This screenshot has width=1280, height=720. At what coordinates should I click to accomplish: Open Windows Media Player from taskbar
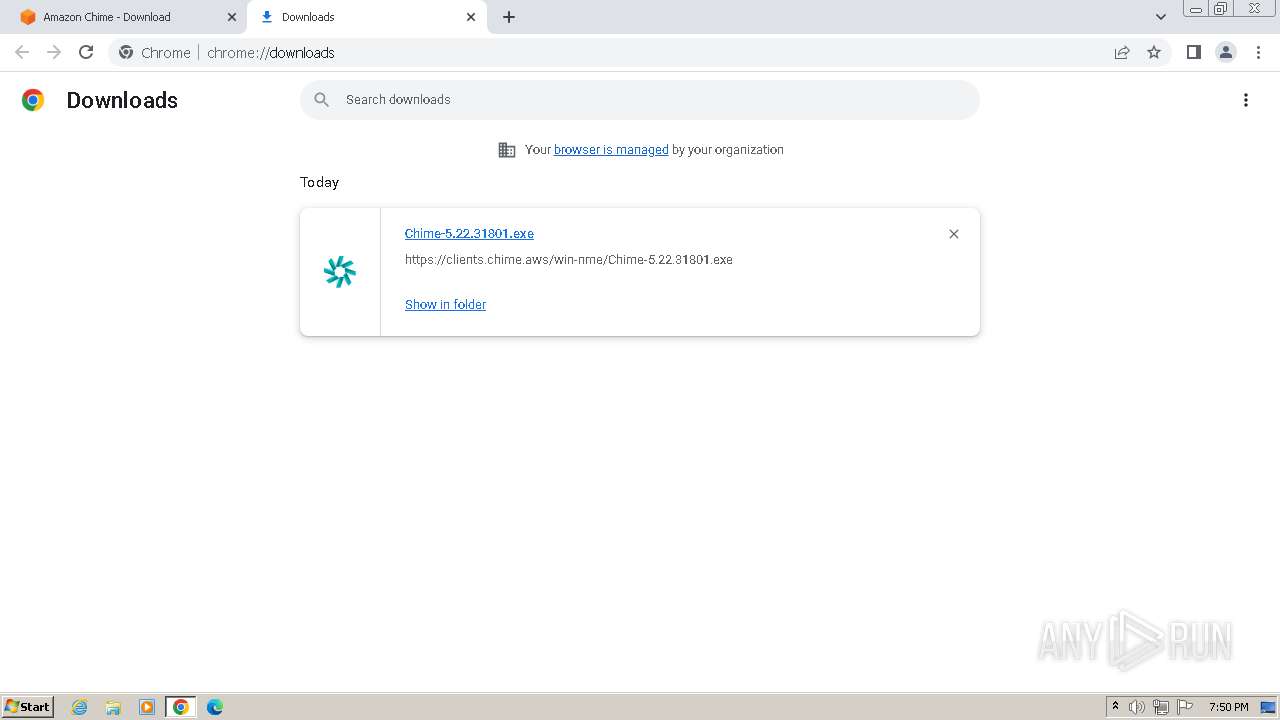pos(147,707)
